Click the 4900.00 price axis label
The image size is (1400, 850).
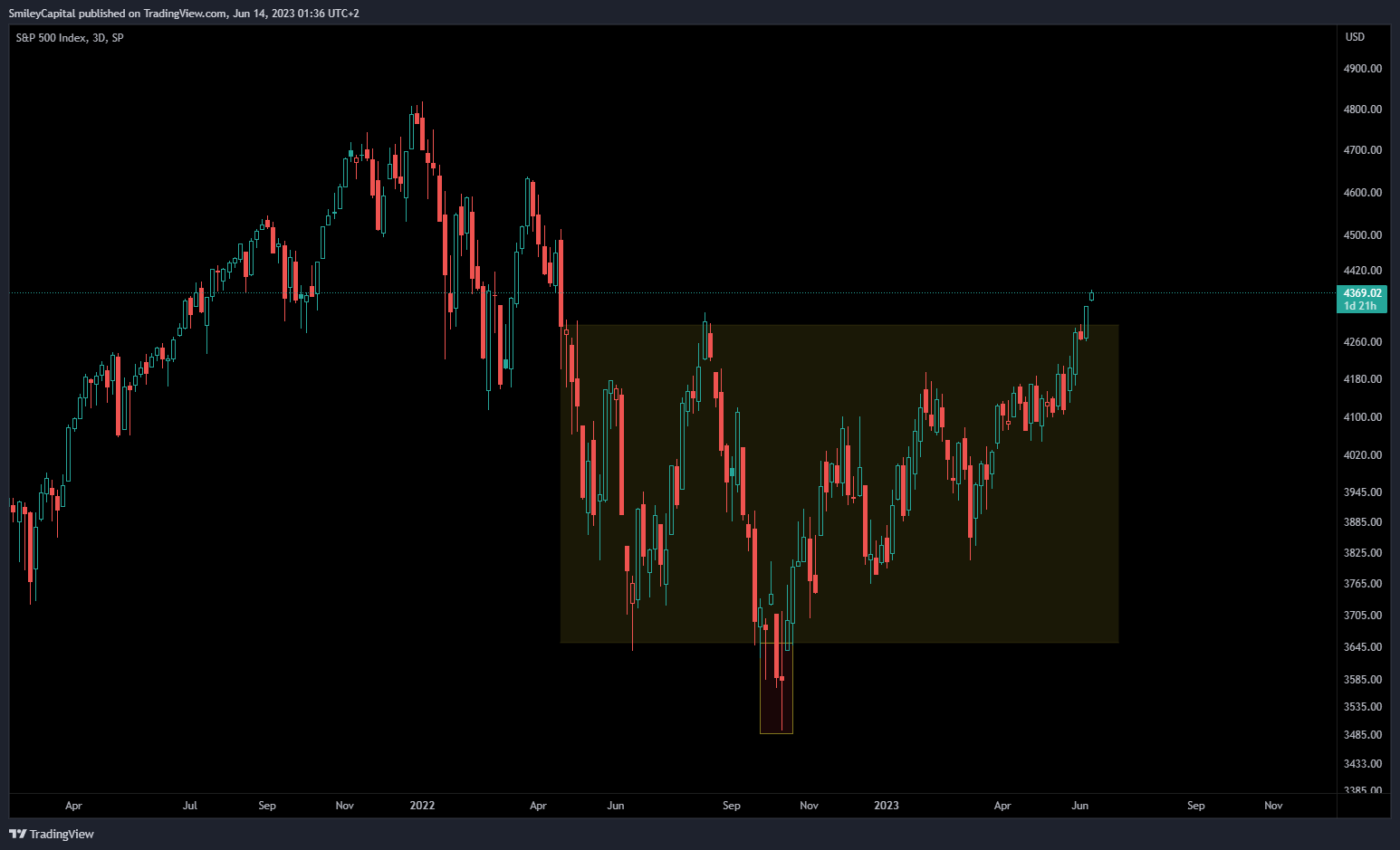coord(1363,69)
